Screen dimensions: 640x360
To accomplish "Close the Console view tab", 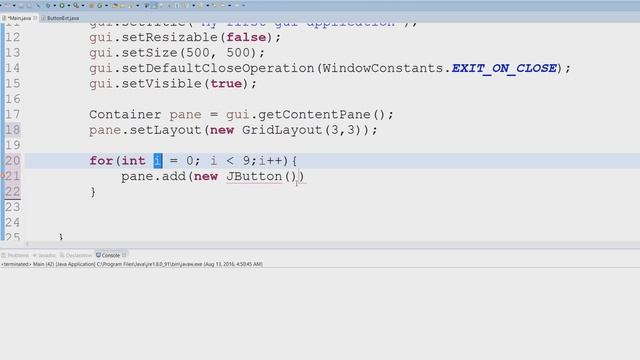I will (x=124, y=255).
